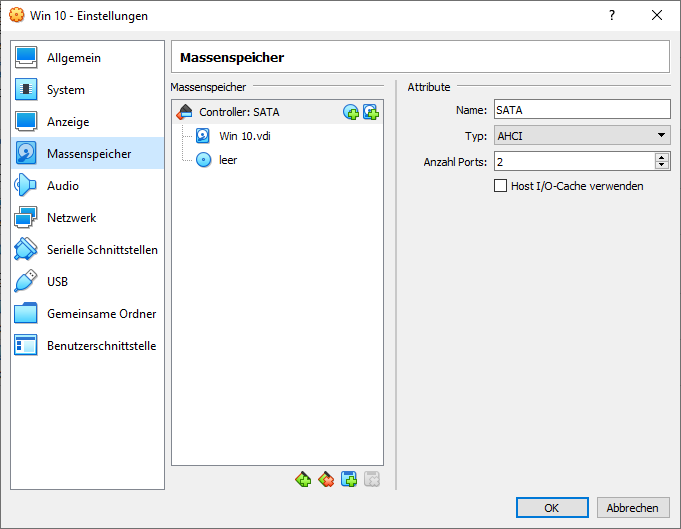Add a new storage attachment
The width and height of the screenshot is (681, 529).
[x=349, y=479]
